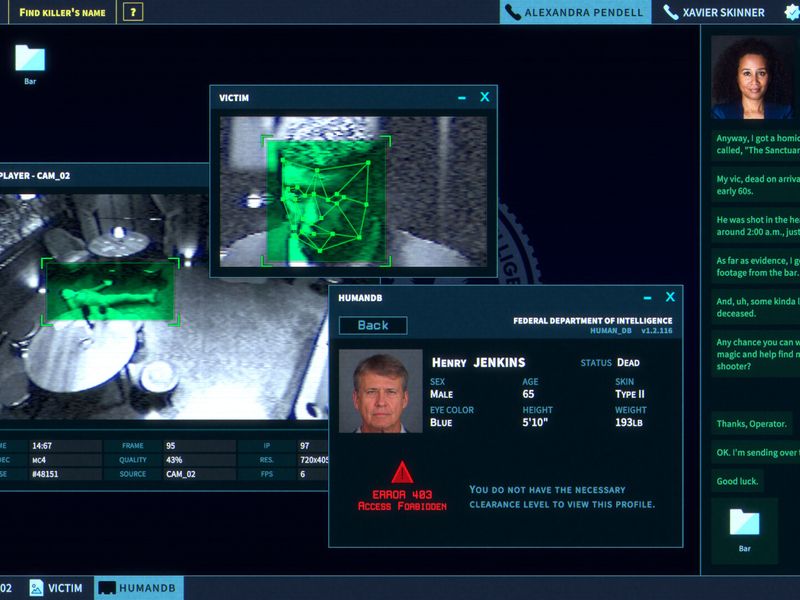
Task: Click the "Good luck." chat message
Action: coord(737,481)
